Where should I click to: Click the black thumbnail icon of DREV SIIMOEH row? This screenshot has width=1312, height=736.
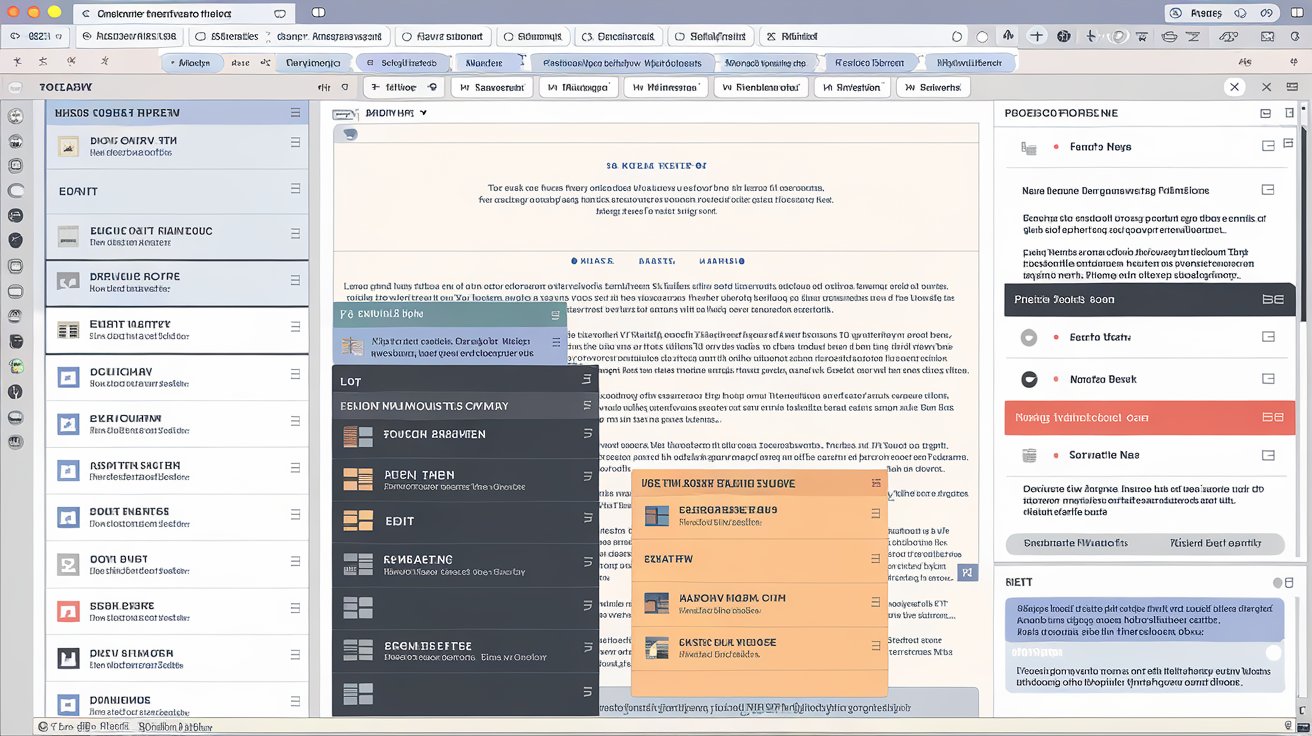pyautogui.click(x=68, y=658)
